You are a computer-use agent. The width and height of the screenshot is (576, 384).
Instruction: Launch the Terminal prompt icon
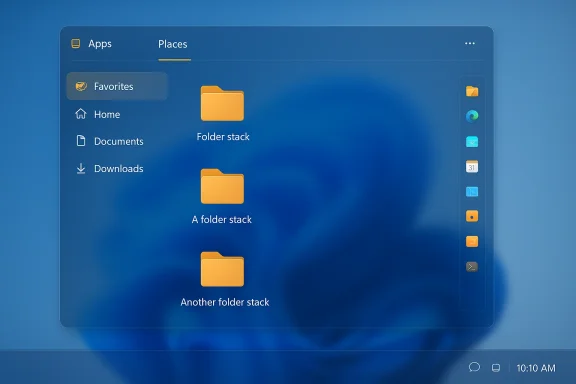click(472, 266)
